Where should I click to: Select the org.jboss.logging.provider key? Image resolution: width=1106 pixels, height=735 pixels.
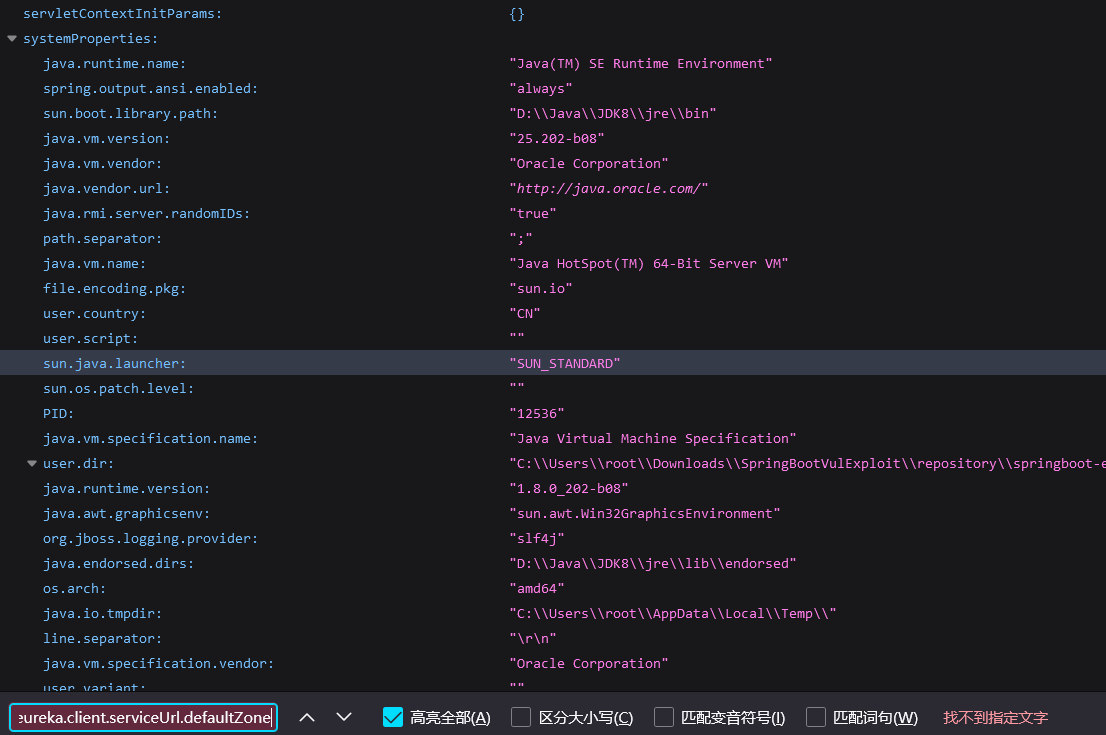[x=150, y=538]
